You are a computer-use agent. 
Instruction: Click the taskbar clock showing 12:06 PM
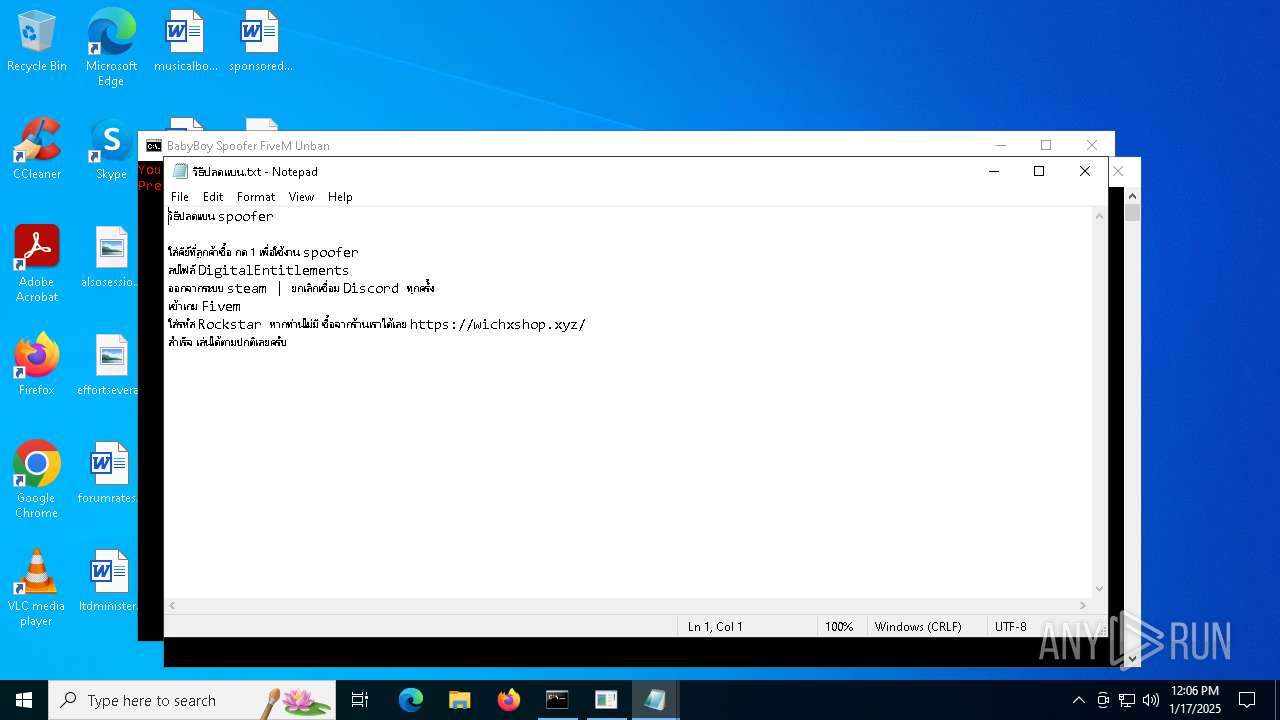tap(1194, 700)
